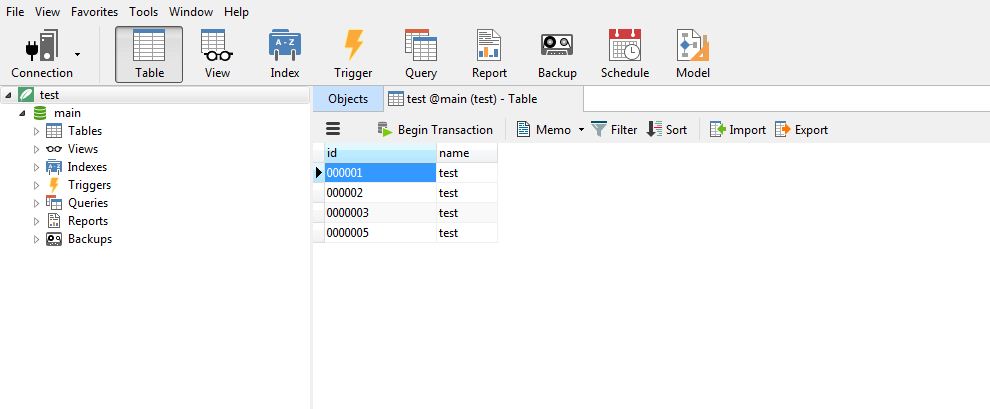Open the Report tool

pos(489,46)
